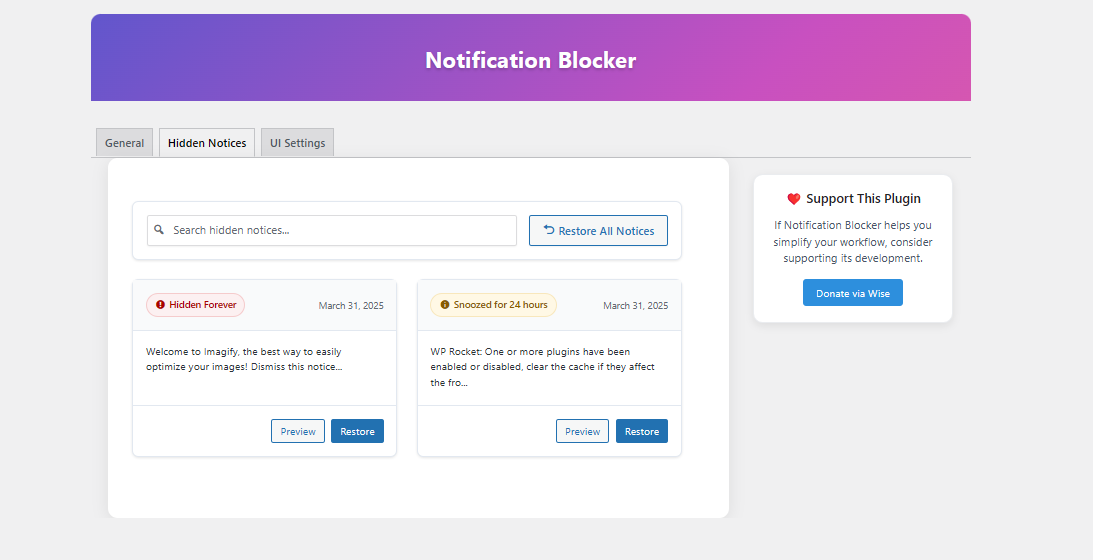
Task: Open the UI Settings tab
Action: pyautogui.click(x=297, y=143)
